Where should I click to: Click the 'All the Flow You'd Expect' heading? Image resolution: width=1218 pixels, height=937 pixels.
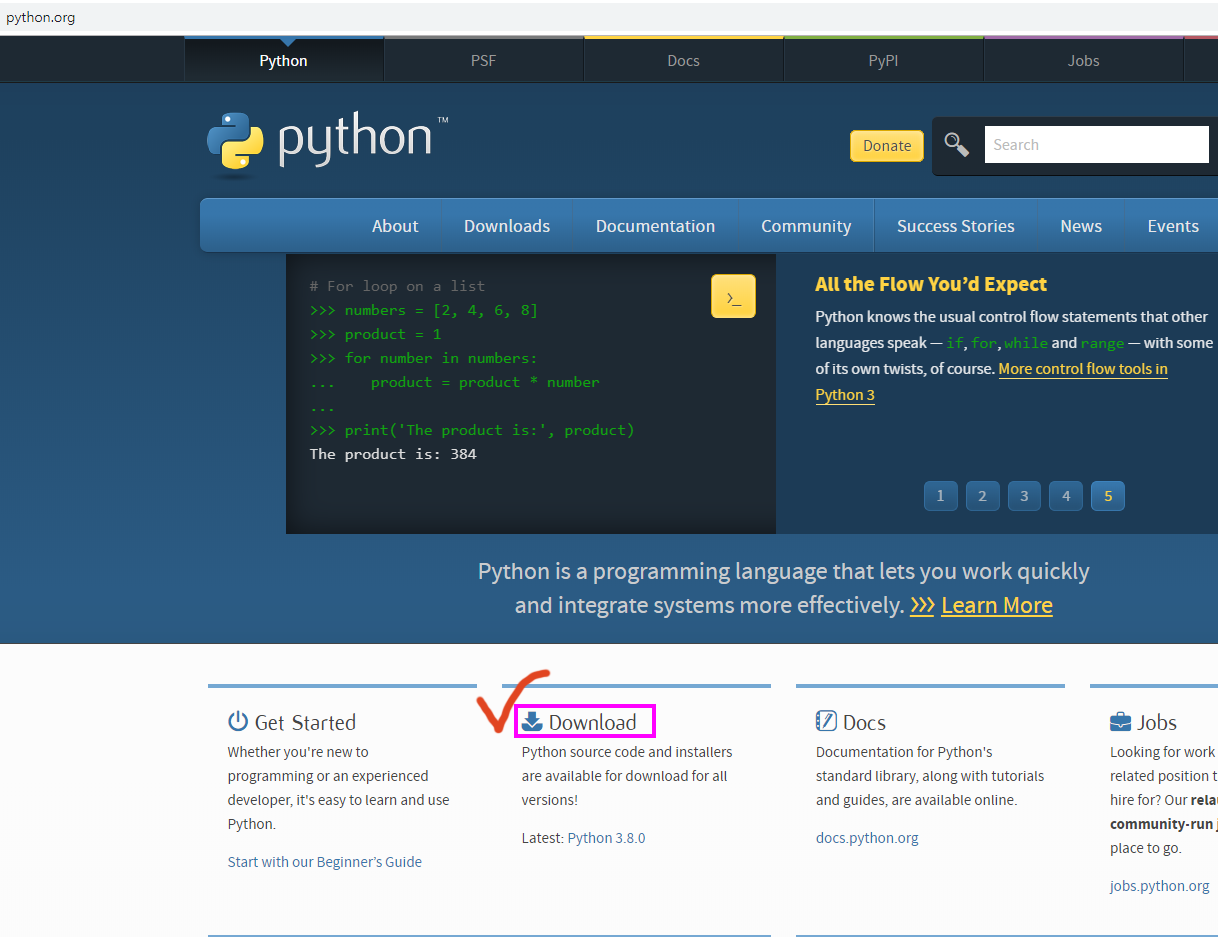(x=931, y=284)
